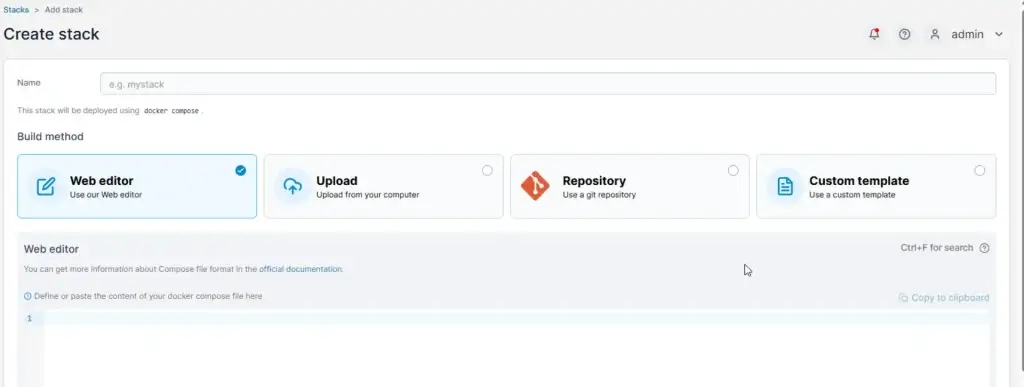The image size is (1024, 387).
Task: Click the Custom template document icon
Action: point(785,187)
